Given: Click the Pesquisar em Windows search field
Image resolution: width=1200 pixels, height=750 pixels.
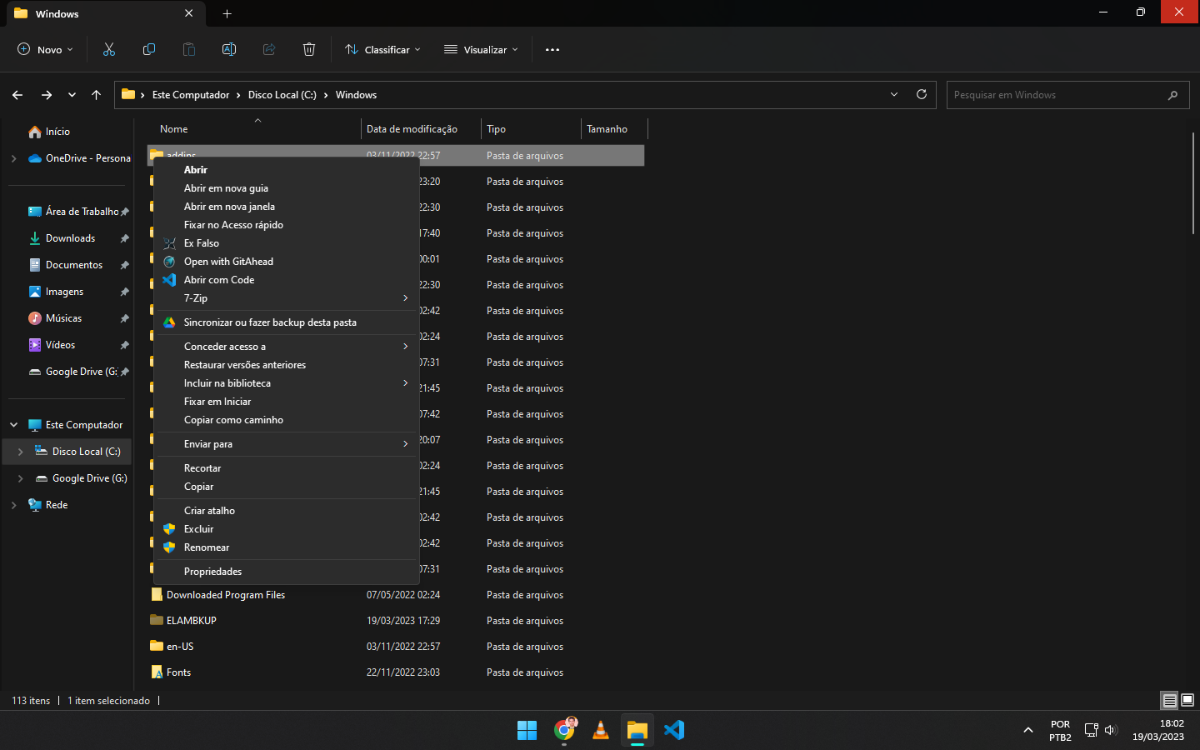Looking at the screenshot, I should tap(1055, 95).
